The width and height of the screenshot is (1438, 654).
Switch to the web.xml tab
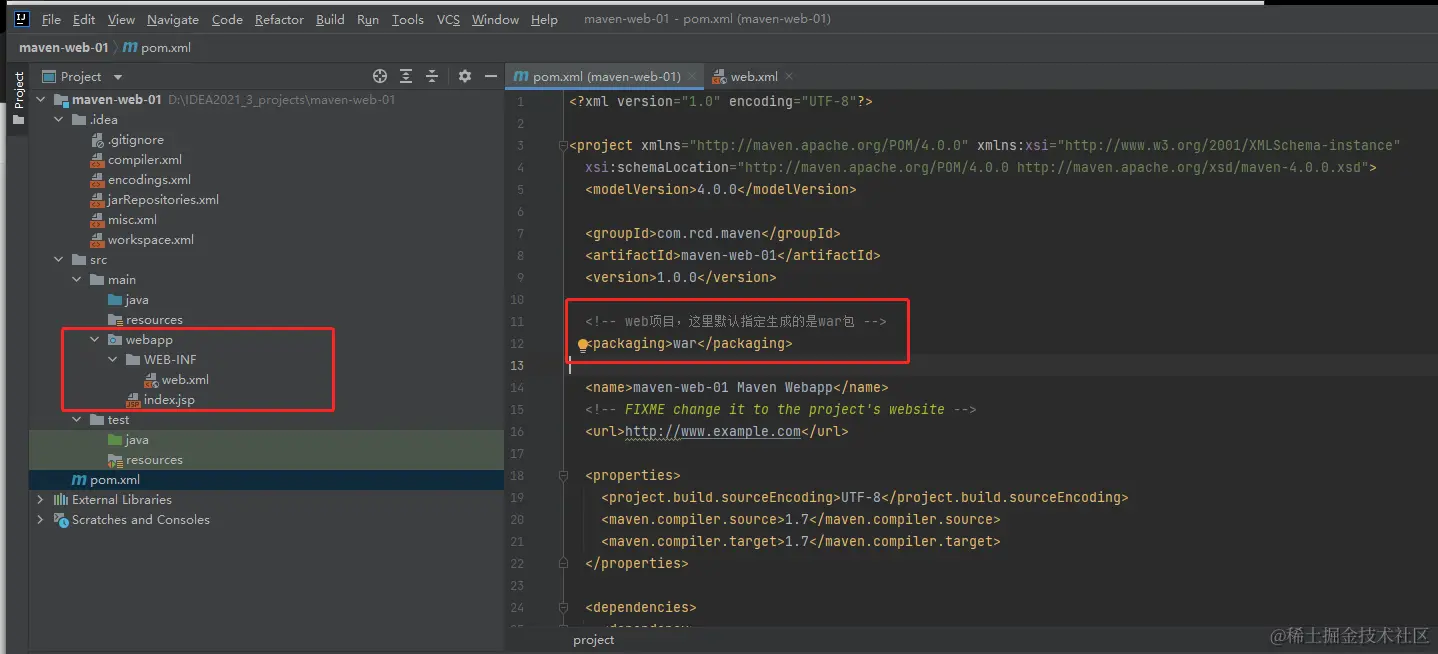[x=753, y=76]
